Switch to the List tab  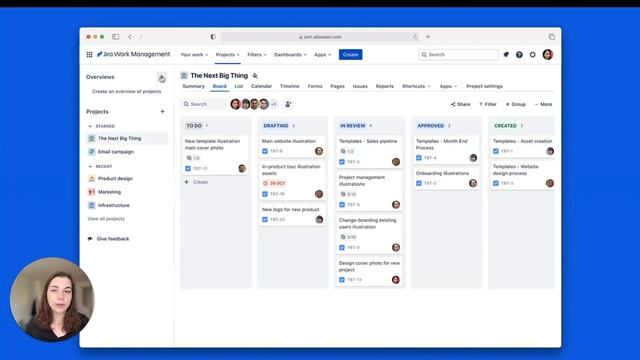(239, 86)
